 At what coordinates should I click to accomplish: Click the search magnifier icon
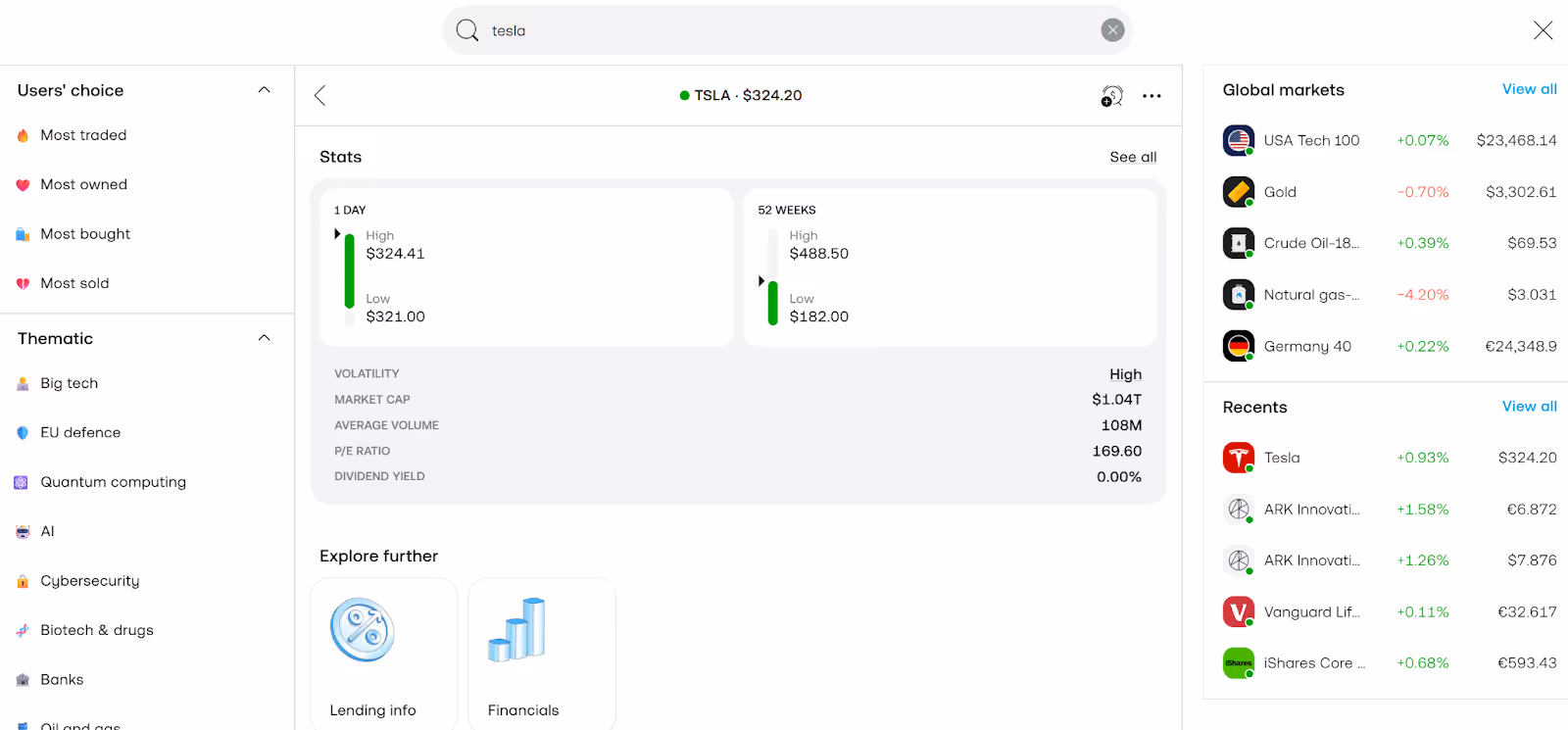(467, 30)
